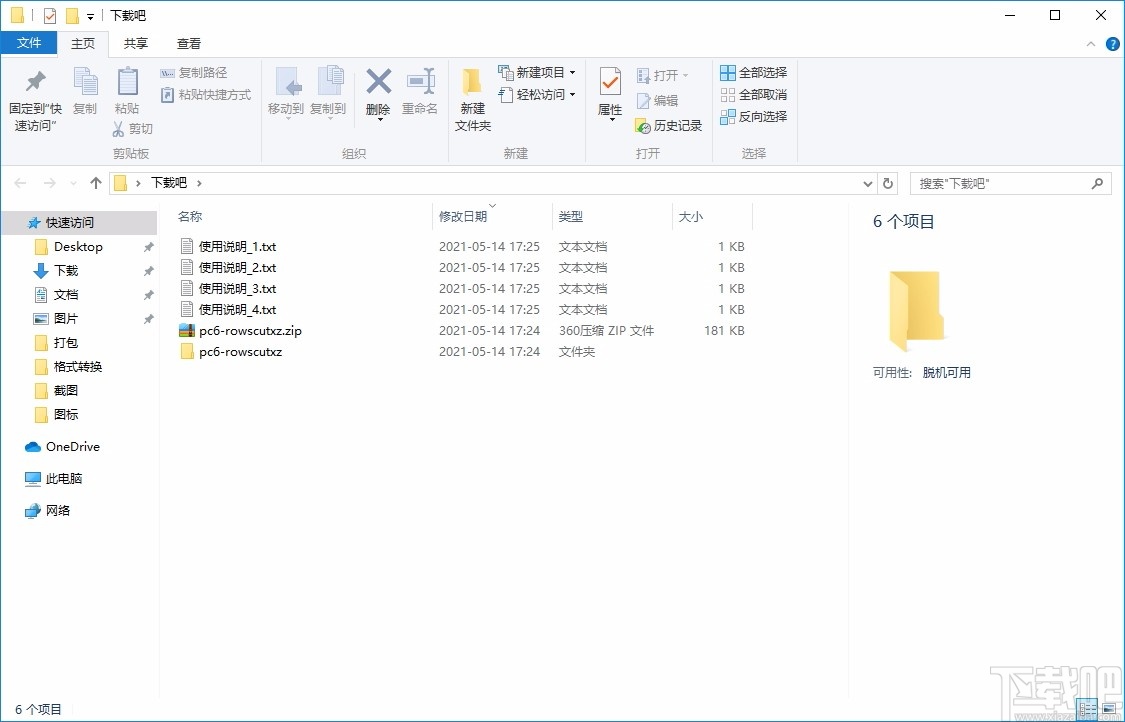Refresh the folder view
This screenshot has height=722, width=1125.
[888, 183]
